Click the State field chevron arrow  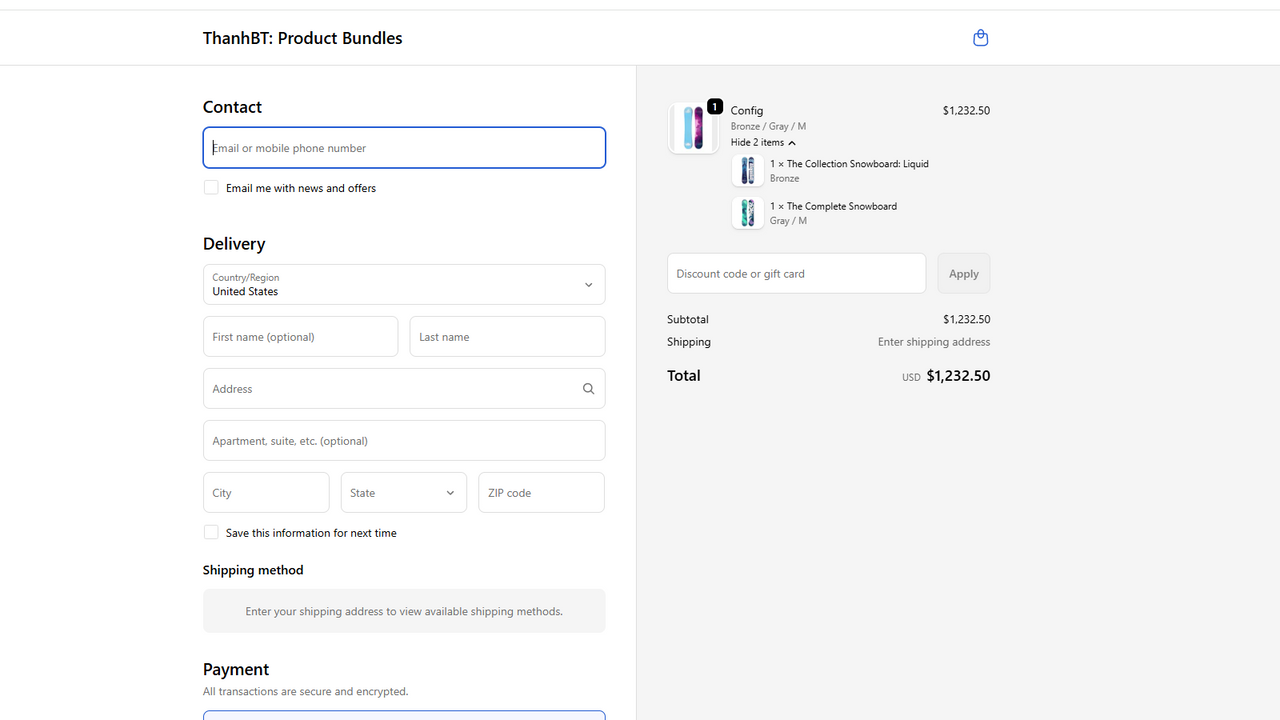point(450,493)
